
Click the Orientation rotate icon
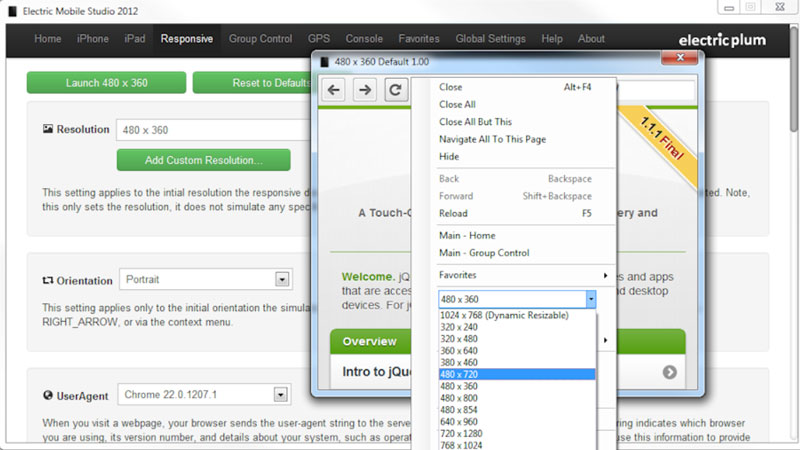pos(47,281)
